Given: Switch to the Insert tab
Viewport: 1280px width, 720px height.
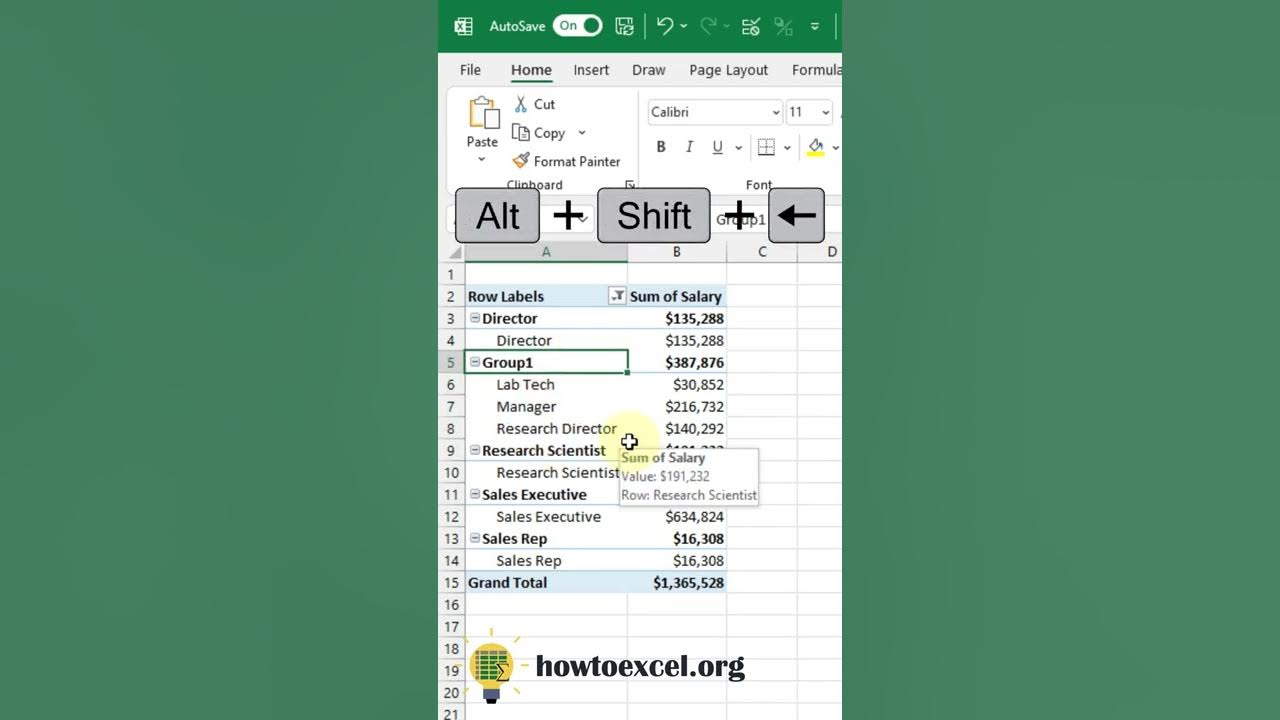Looking at the screenshot, I should pyautogui.click(x=591, y=70).
